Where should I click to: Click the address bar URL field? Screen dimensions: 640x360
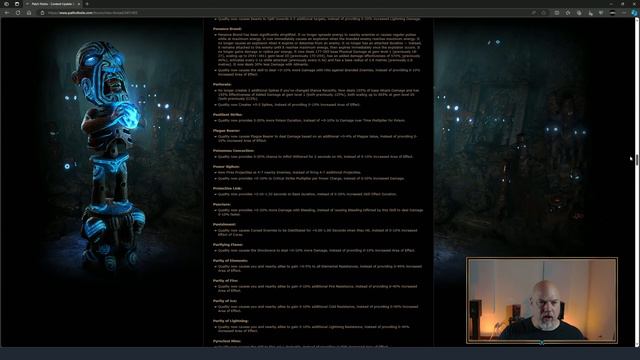286,13
